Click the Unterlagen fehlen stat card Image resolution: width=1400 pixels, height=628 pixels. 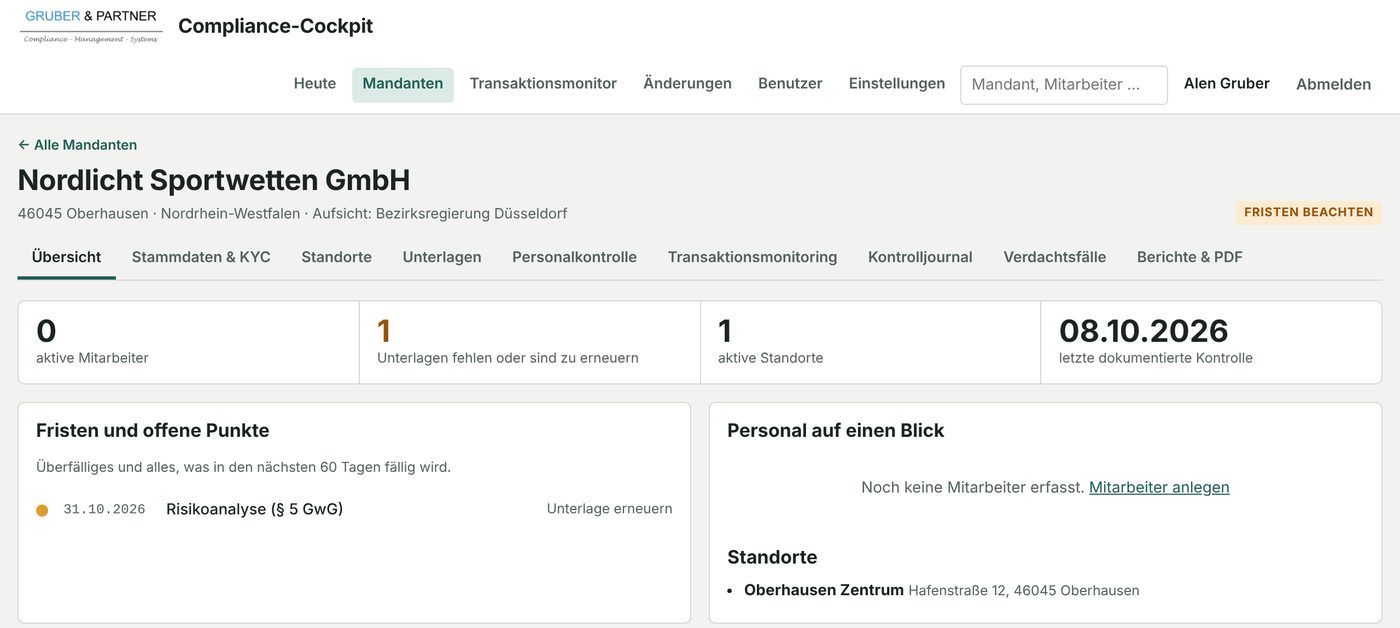[x=530, y=342]
